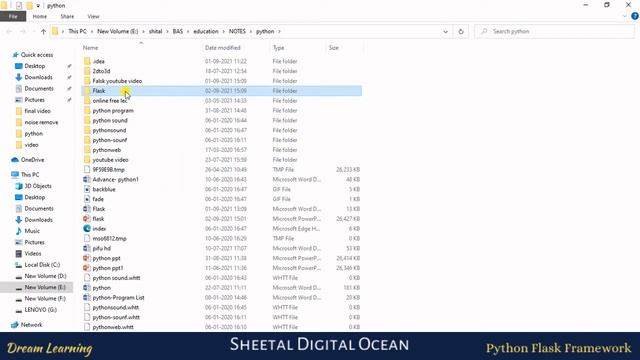Open Videos under This PC
The width and height of the screenshot is (640, 360).
(x=33, y=253)
